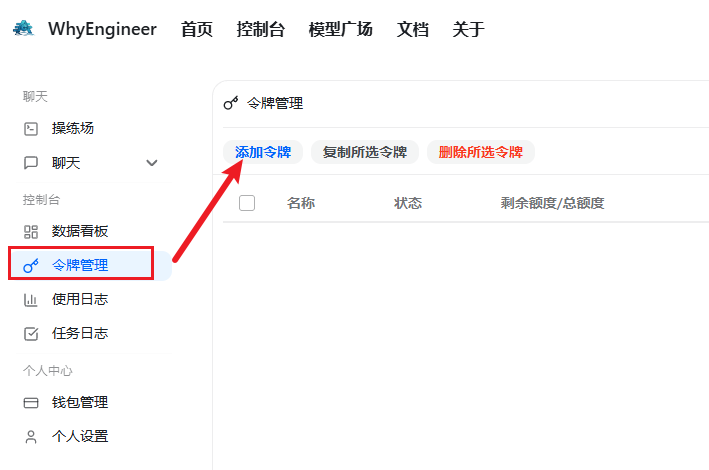Click the 任务日志 checkbox icon

click(x=31, y=334)
